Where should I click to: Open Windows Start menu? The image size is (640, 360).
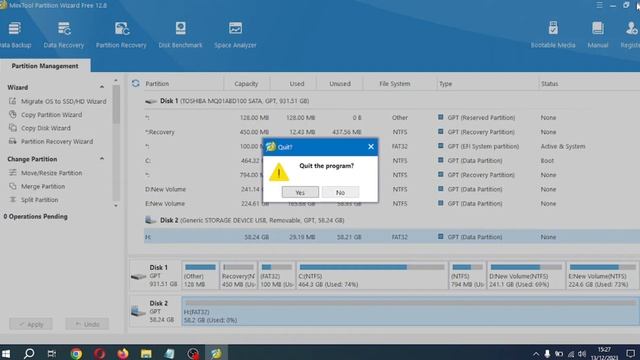click(6, 353)
